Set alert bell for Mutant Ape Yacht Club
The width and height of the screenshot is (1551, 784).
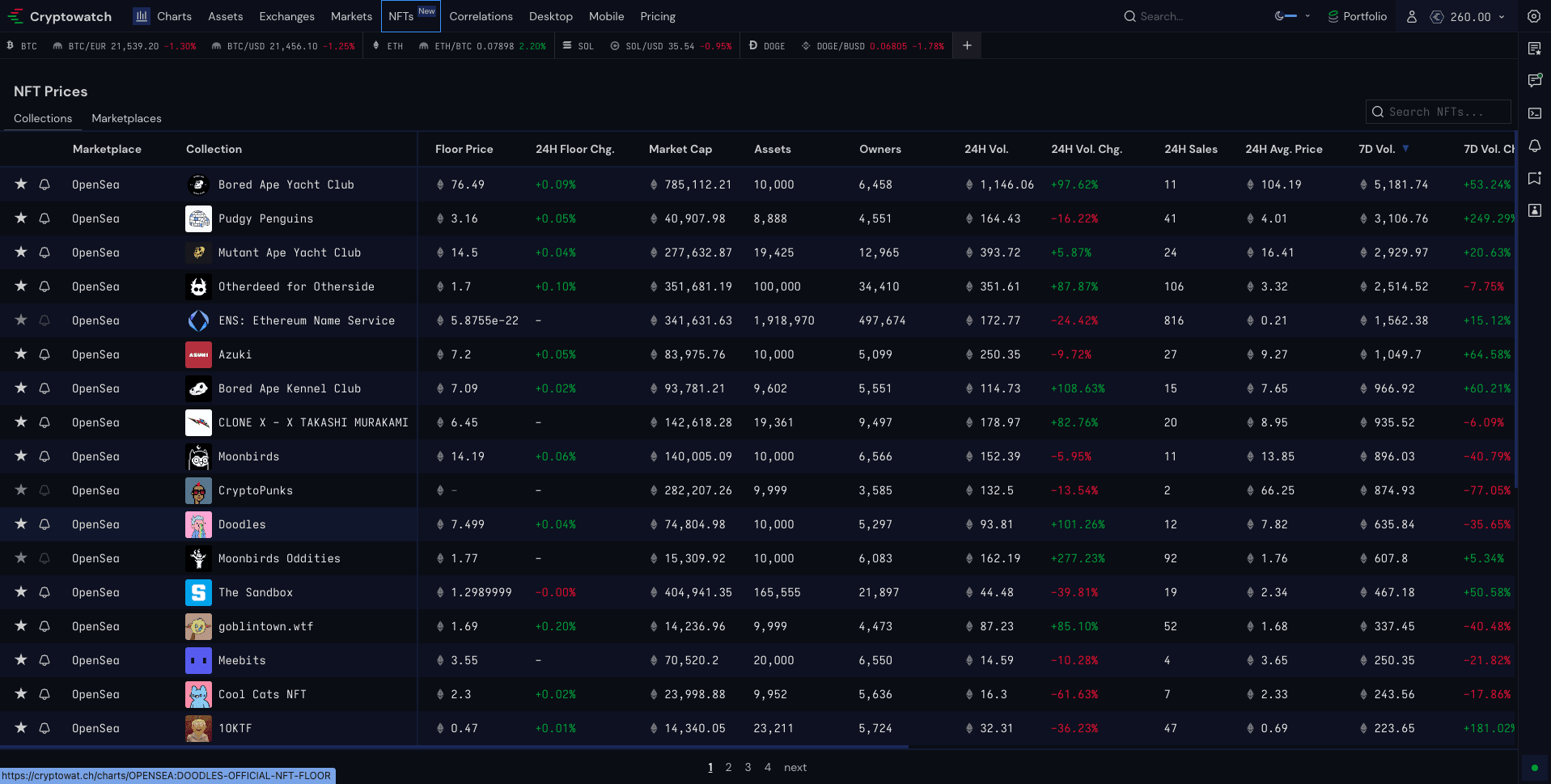(x=44, y=252)
